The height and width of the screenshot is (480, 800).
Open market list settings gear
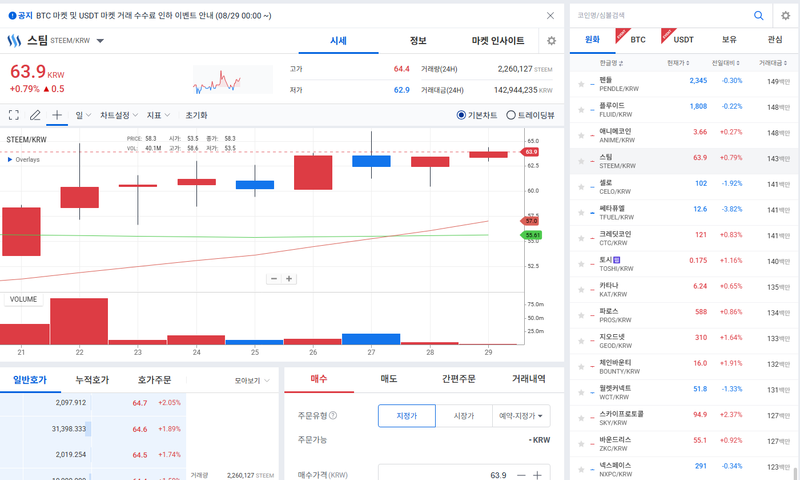click(785, 15)
